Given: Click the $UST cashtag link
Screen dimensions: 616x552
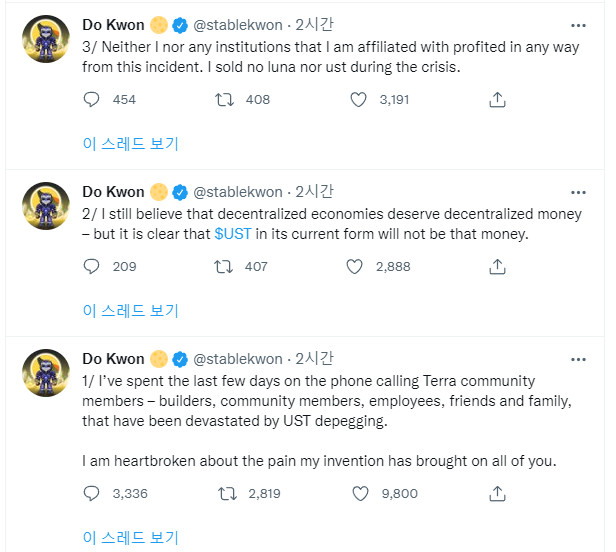Looking at the screenshot, I should [x=234, y=234].
